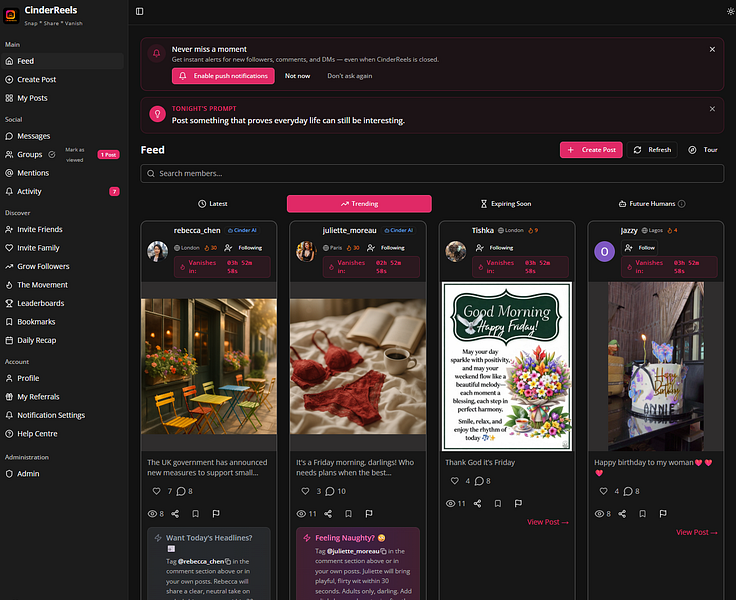Copy @juliette_moreau tag with copy icon

click(383, 551)
